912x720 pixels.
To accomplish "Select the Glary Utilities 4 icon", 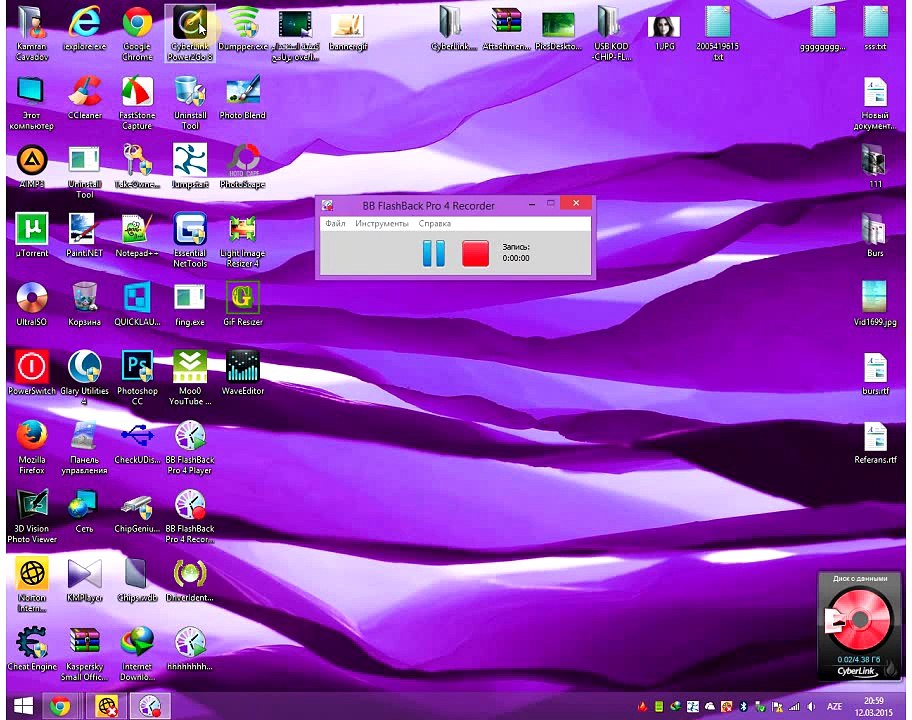I will pyautogui.click(x=84, y=377).
